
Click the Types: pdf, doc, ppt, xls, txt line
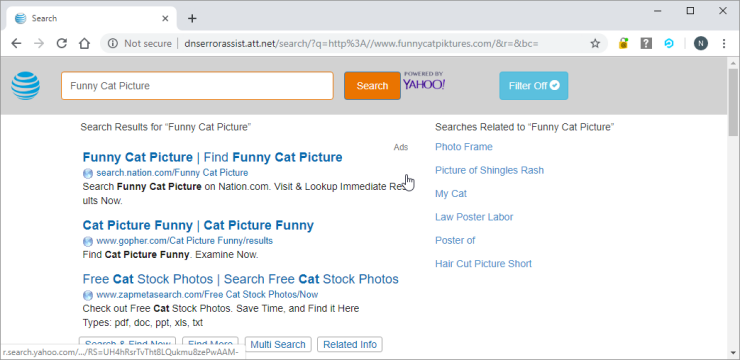click(143, 323)
